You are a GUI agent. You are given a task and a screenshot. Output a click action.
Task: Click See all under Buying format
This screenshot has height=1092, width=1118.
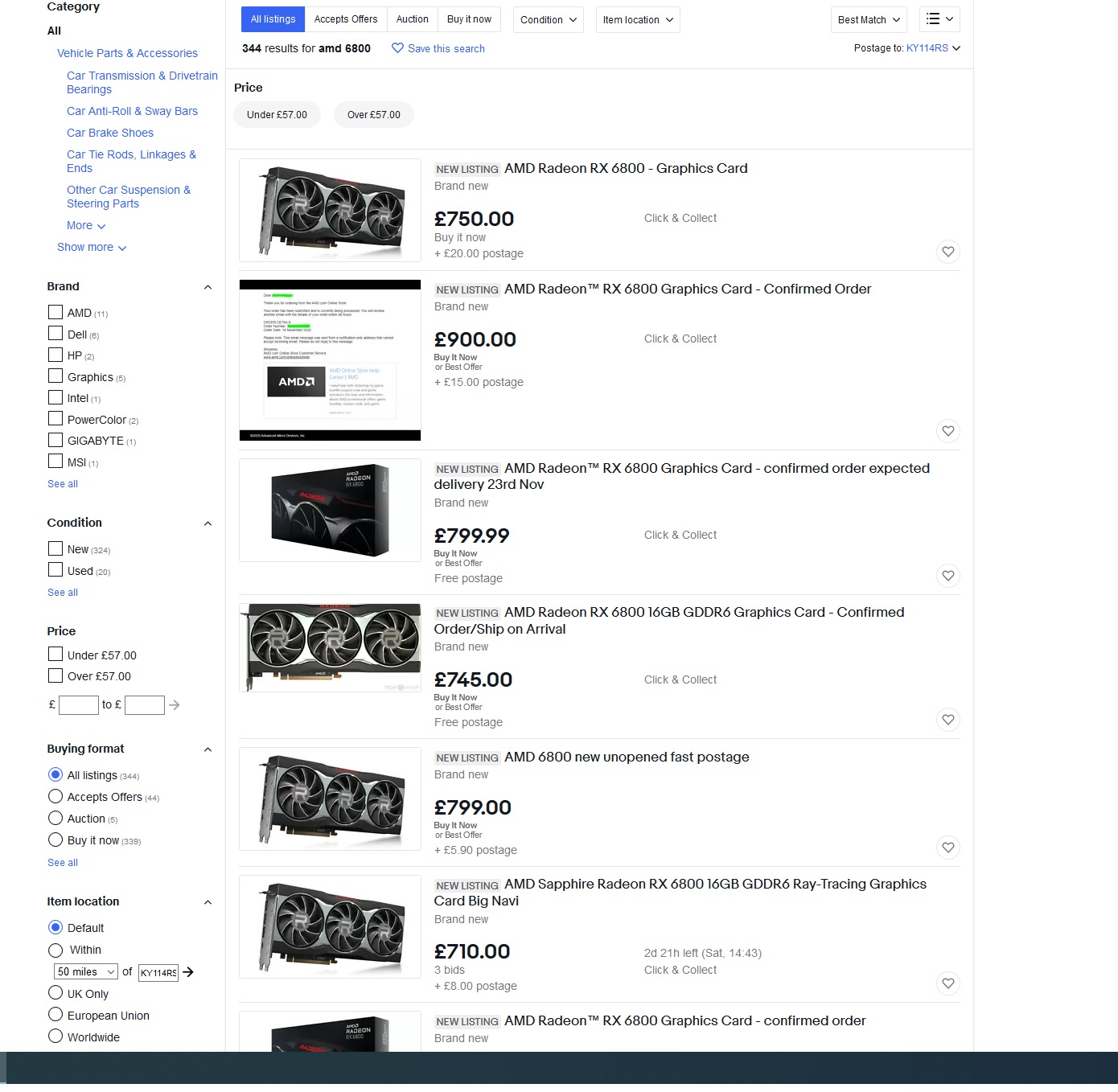(63, 863)
